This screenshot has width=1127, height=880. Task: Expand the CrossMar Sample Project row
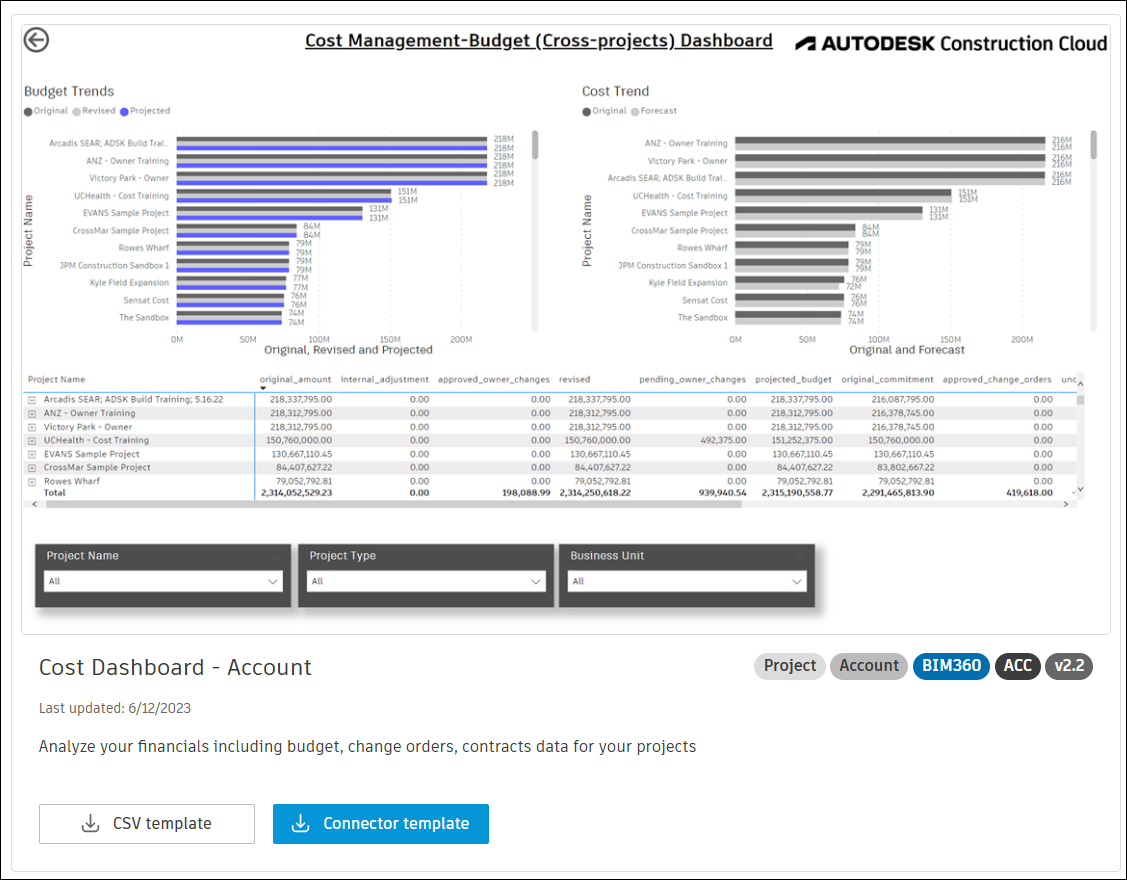click(32, 468)
